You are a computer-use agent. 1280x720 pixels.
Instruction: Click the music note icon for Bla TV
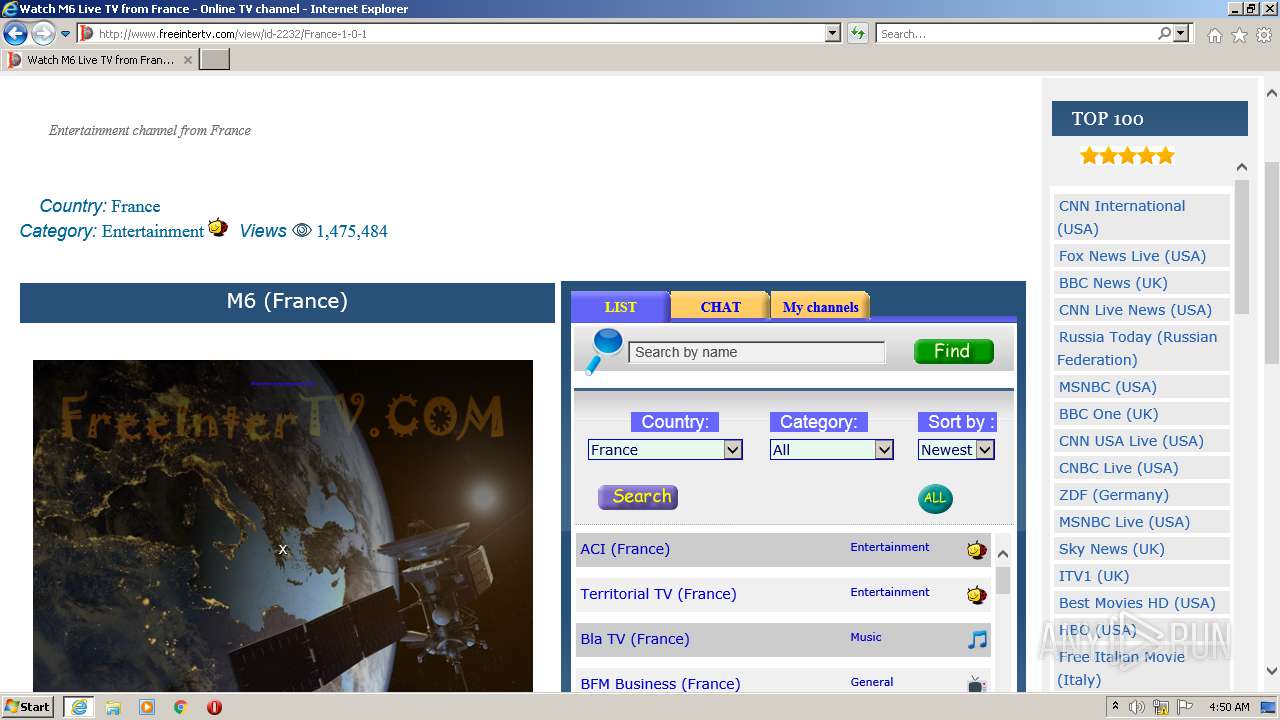point(977,639)
